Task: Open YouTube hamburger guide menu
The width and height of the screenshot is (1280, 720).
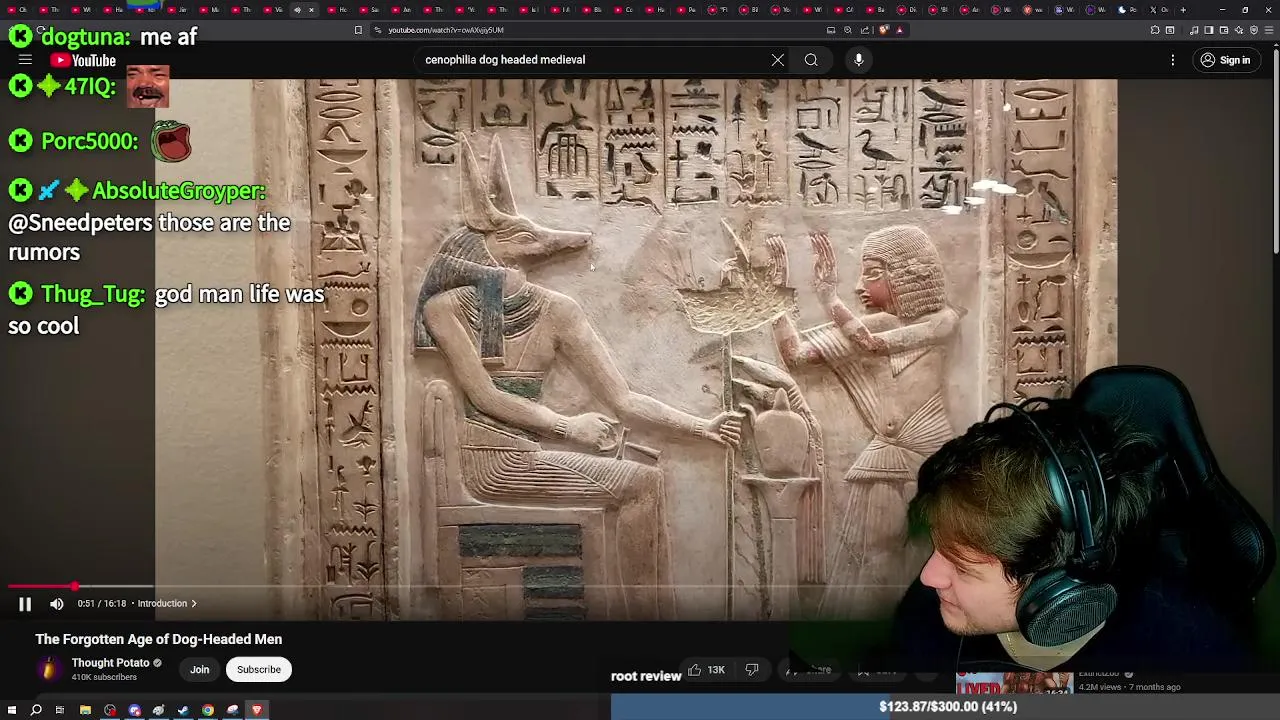Action: [x=25, y=60]
